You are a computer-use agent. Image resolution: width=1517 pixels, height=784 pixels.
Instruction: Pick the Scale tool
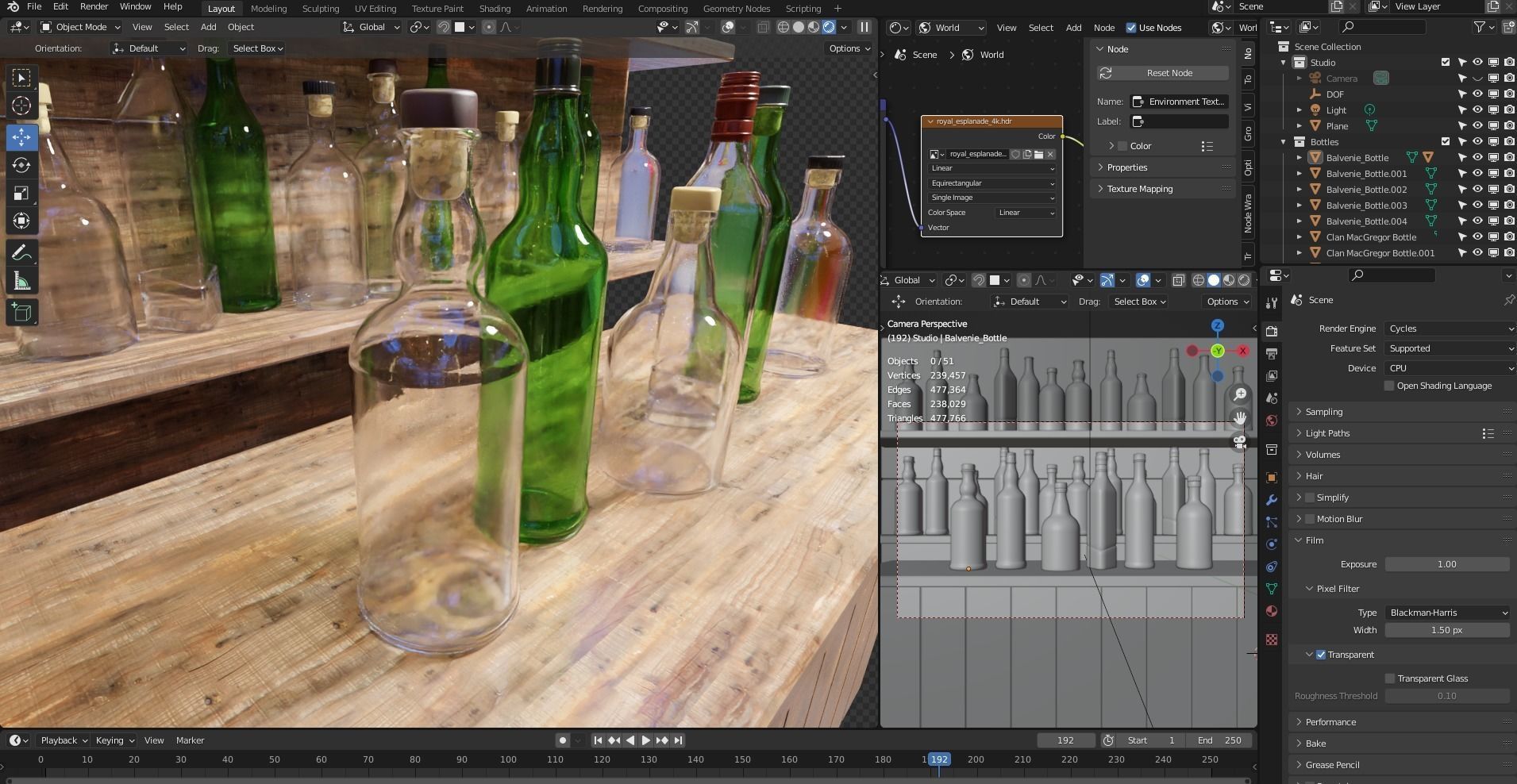(22, 193)
